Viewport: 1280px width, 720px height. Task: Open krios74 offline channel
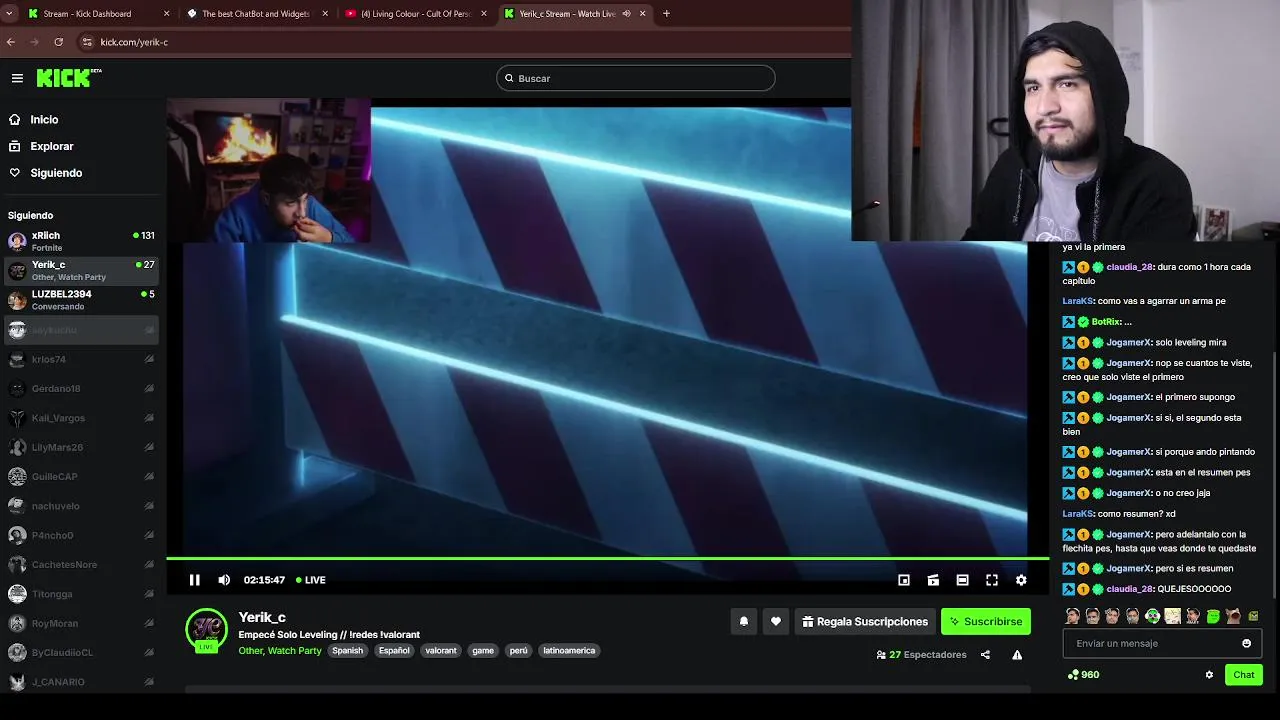(x=82, y=359)
